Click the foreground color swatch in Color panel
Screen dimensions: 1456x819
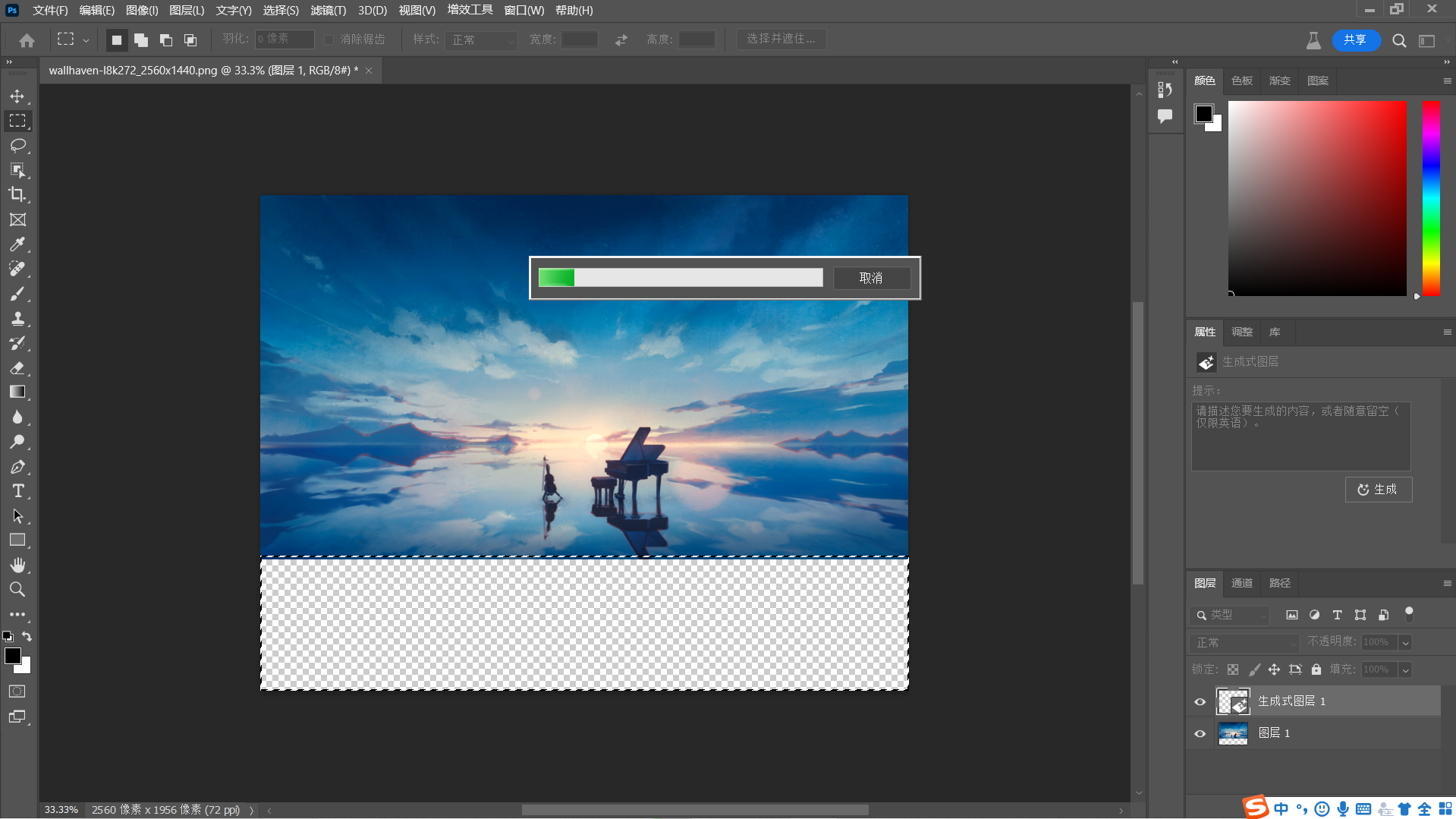[1203, 113]
